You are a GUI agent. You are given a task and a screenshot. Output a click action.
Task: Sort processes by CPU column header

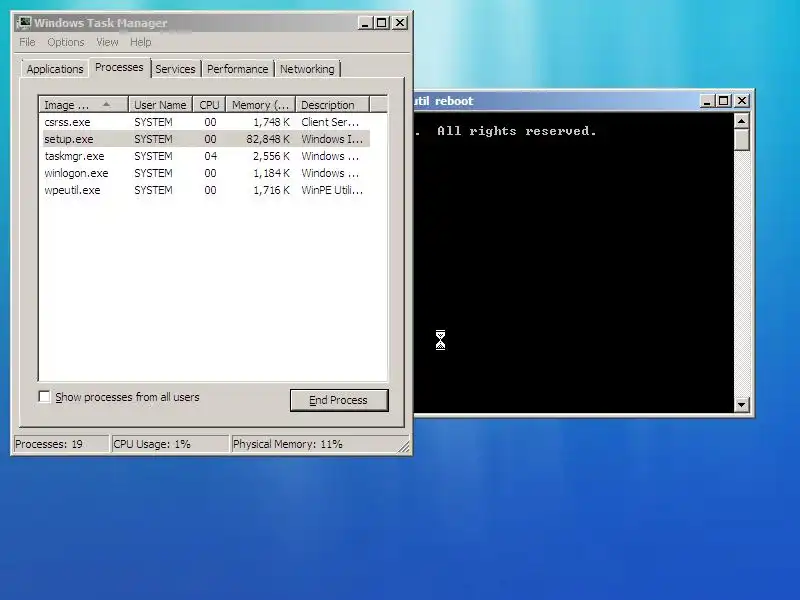(209, 105)
